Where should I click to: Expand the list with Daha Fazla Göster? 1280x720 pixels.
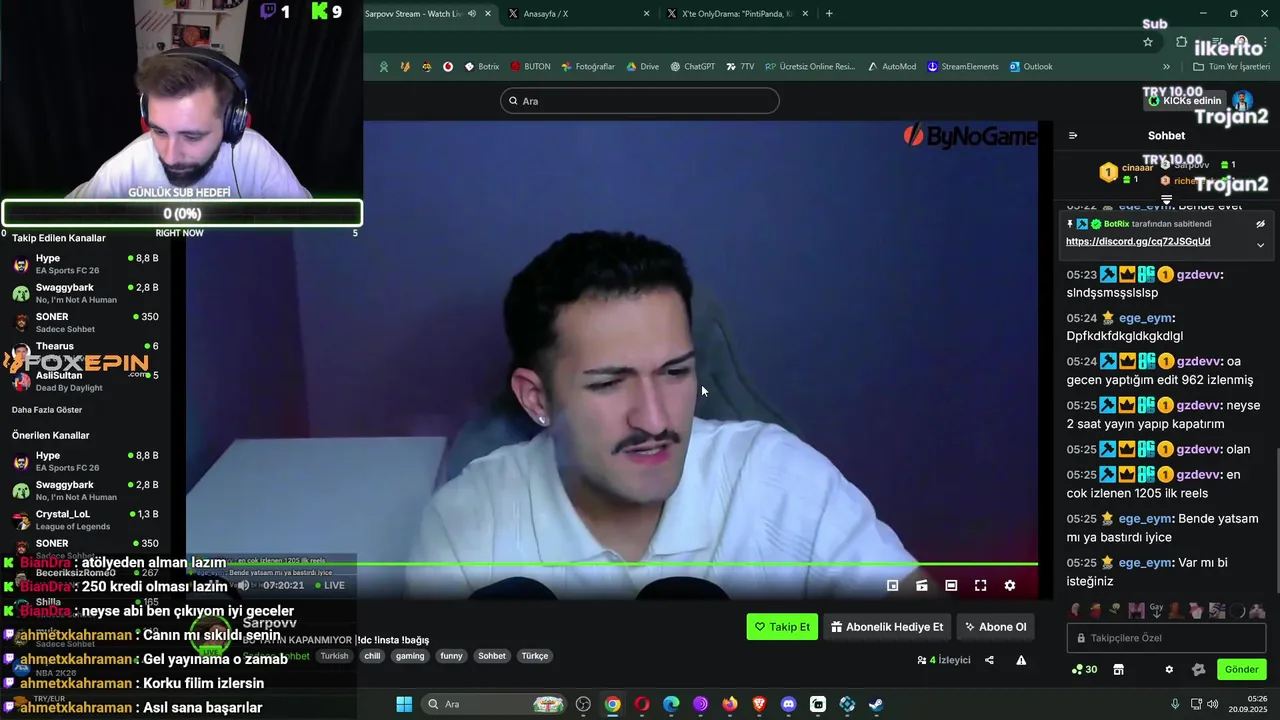coord(47,410)
